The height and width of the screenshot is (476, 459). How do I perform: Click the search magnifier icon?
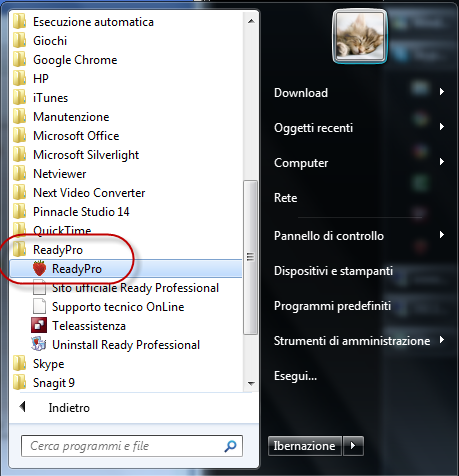(230, 446)
